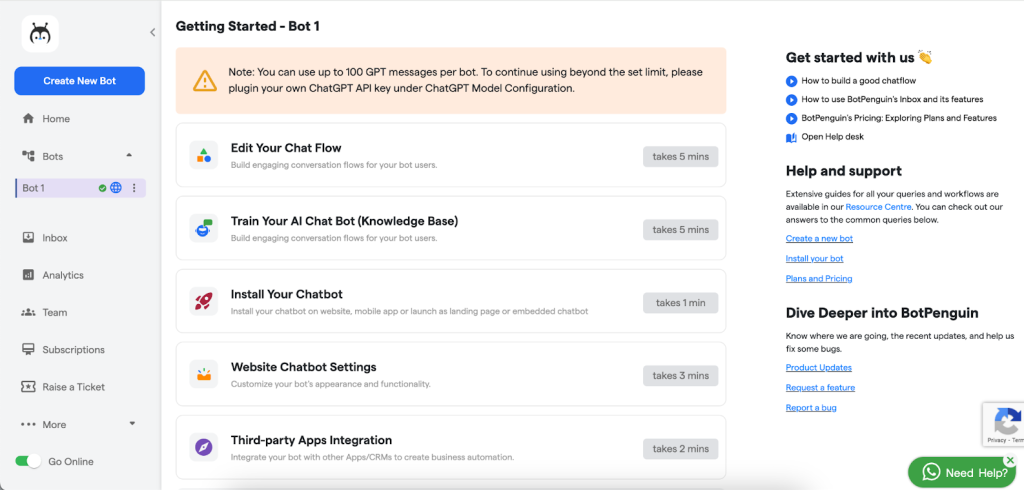Open the Inbox icon in sidebar
Image resolution: width=1024 pixels, height=490 pixels.
pos(28,238)
